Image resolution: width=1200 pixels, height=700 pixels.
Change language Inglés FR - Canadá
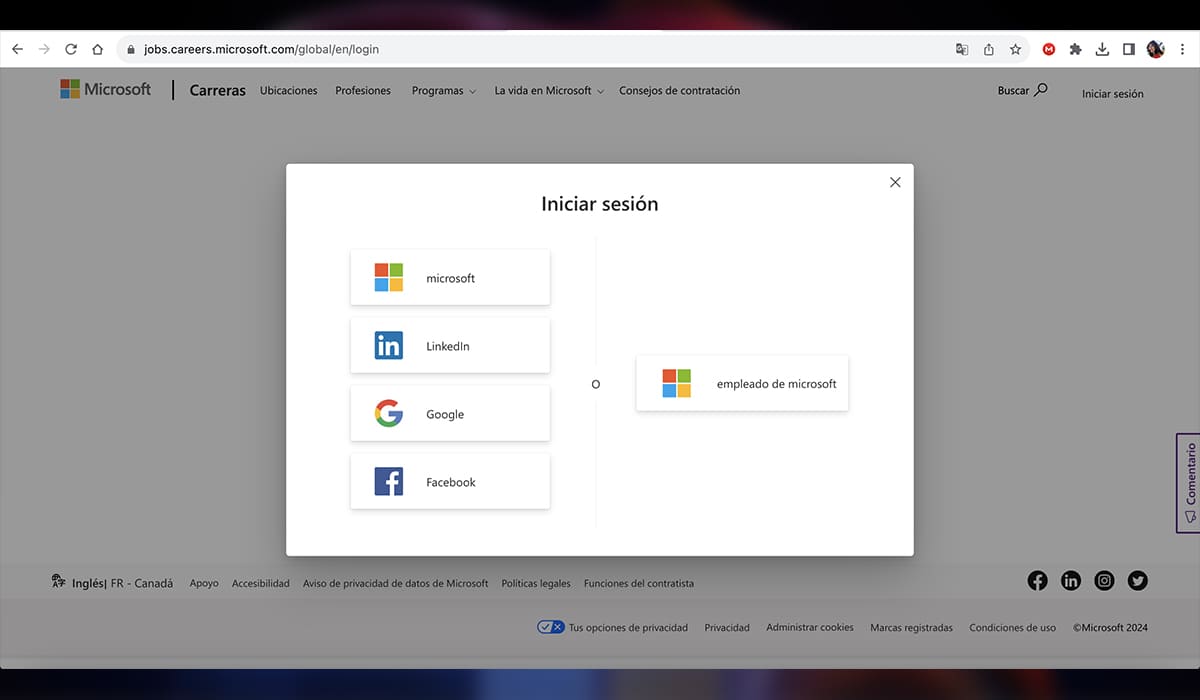point(122,583)
